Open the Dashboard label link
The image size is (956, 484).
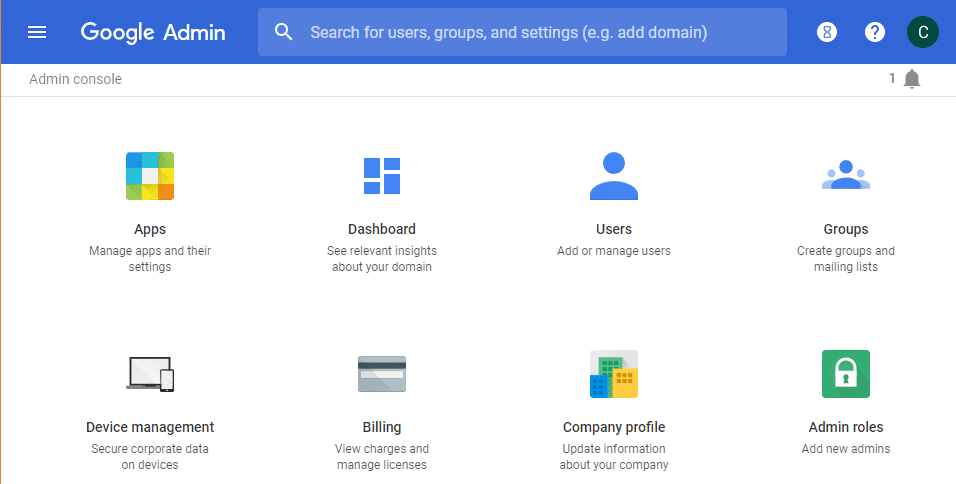382,229
